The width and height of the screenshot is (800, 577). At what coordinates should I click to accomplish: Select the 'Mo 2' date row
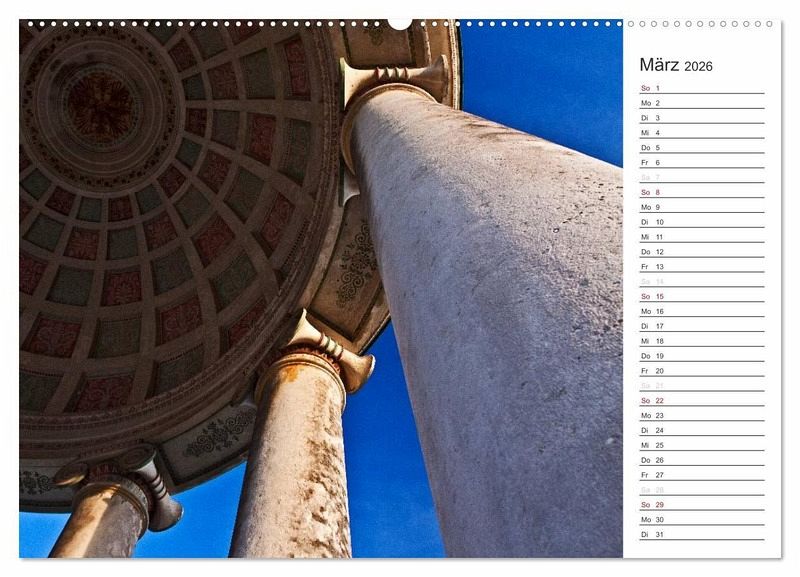(x=702, y=103)
